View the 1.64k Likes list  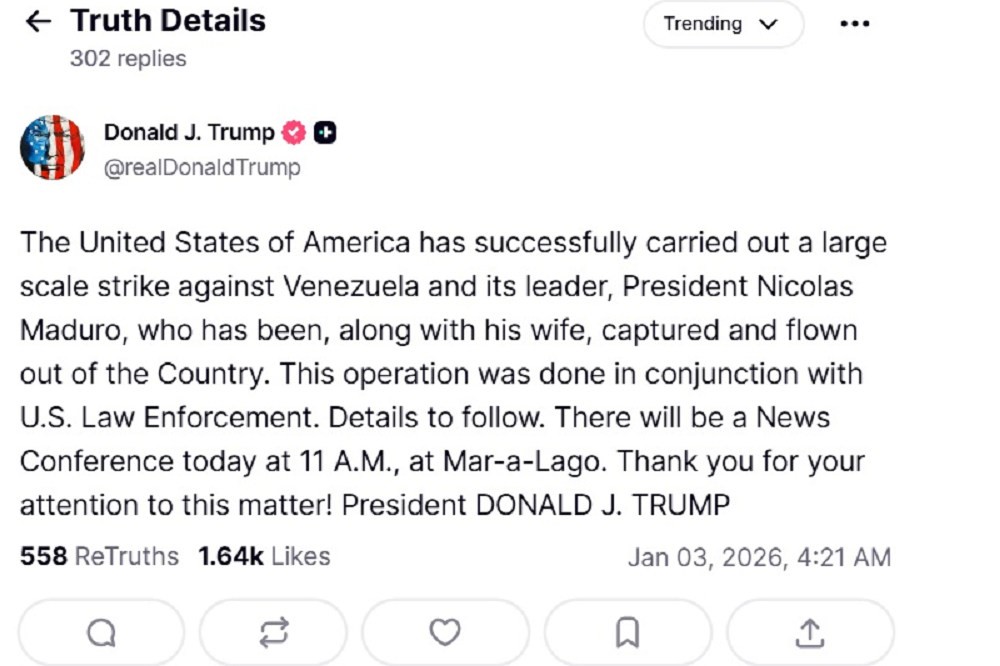(264, 557)
